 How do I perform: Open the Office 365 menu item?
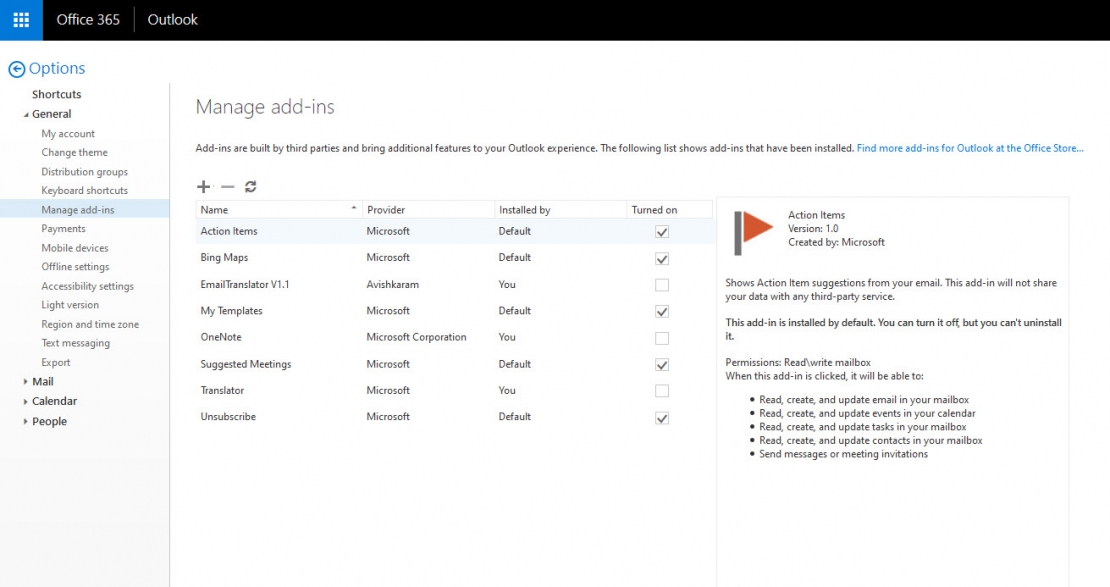[x=88, y=19]
